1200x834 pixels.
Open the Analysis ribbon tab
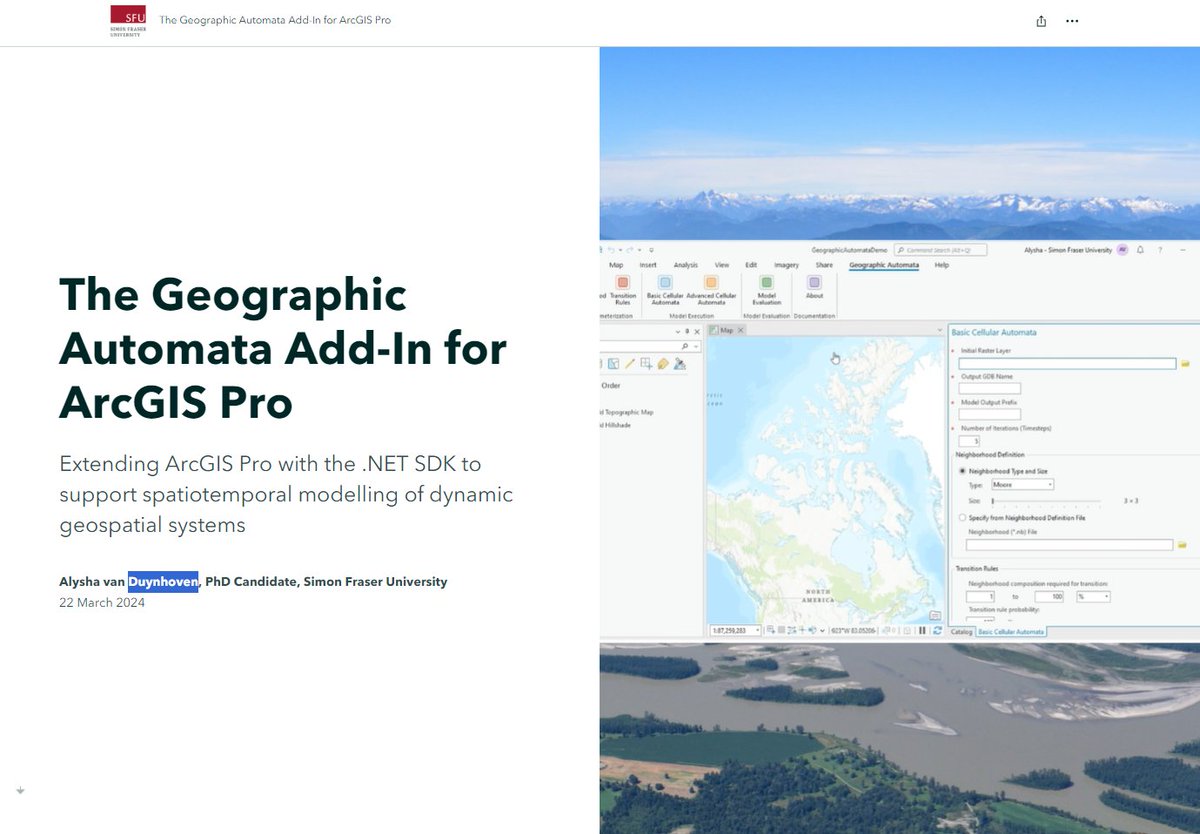click(686, 265)
